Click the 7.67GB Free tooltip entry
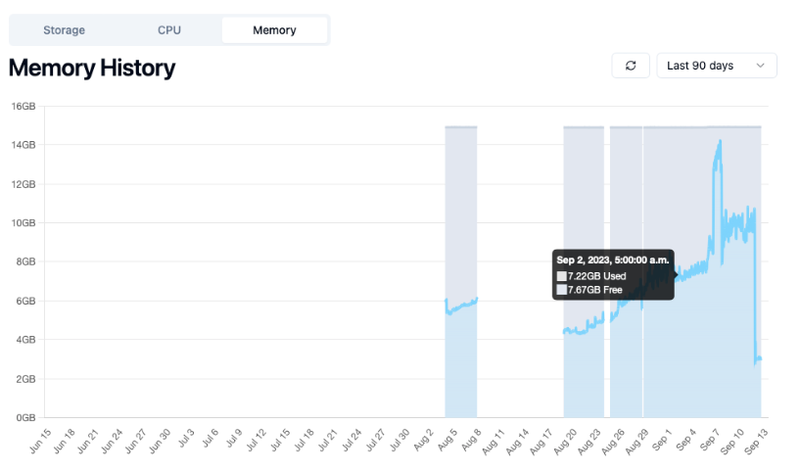 click(595, 290)
